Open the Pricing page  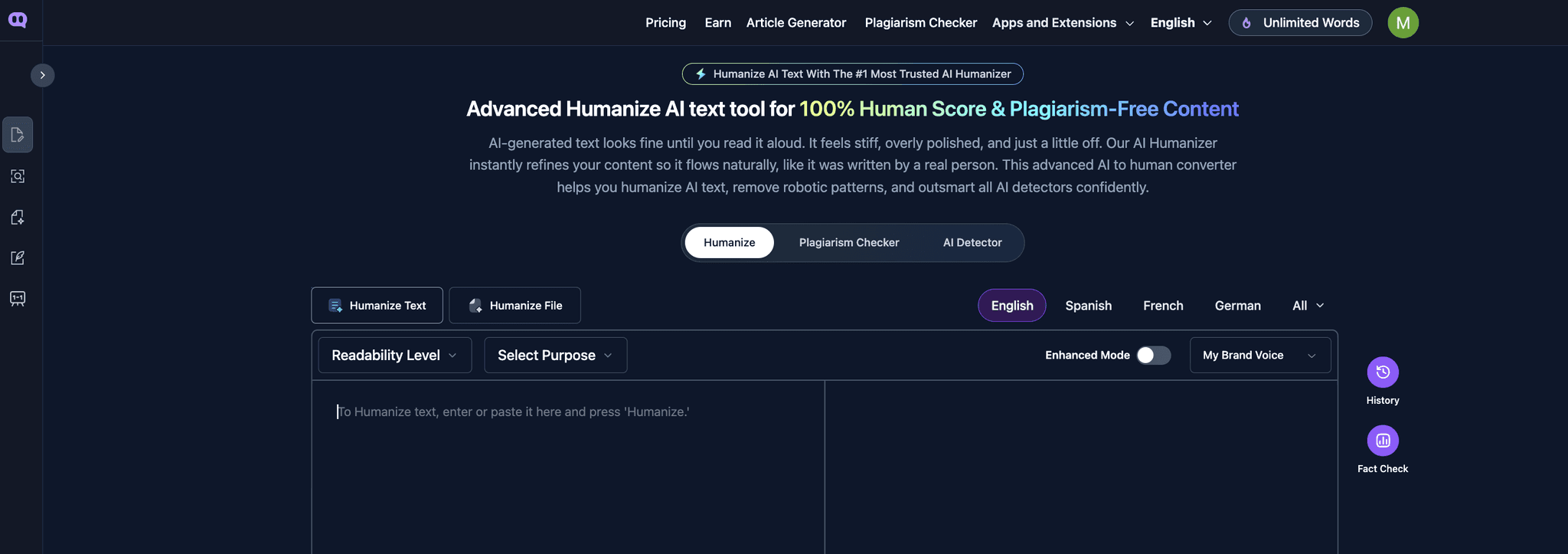[x=665, y=23]
